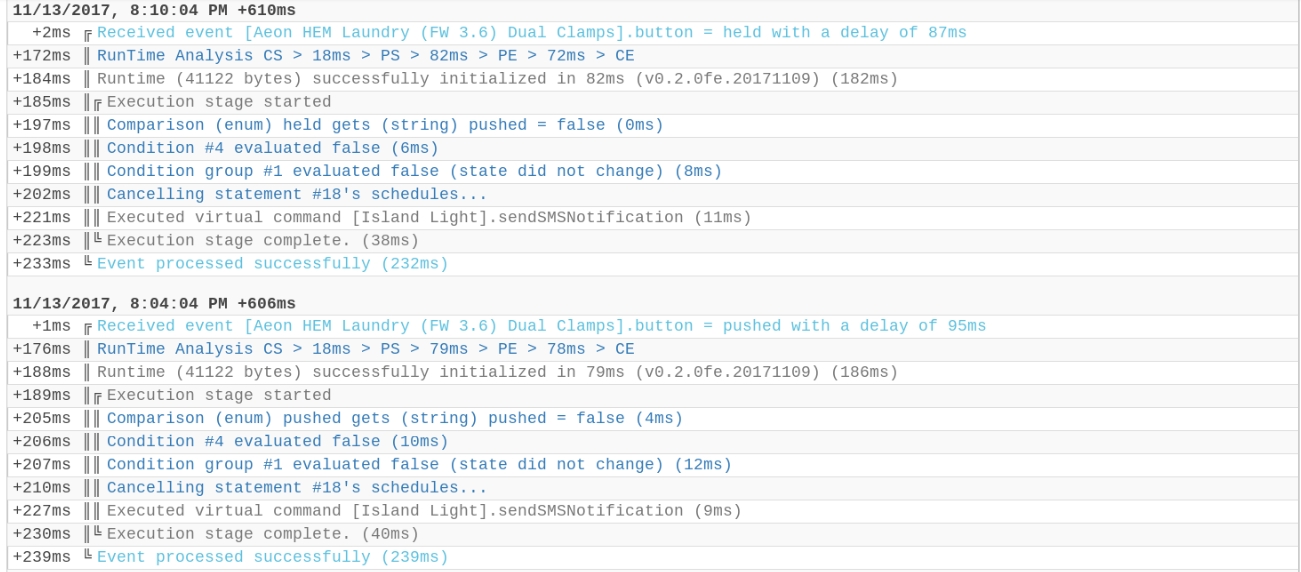Select 'Comparison (enum) pushed gets' log line

click(395, 418)
